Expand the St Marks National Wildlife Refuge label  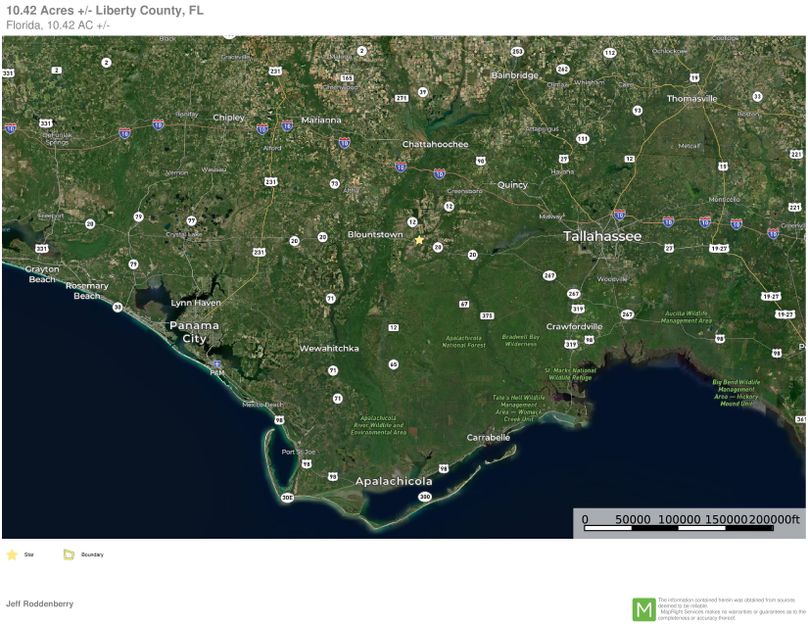point(568,373)
